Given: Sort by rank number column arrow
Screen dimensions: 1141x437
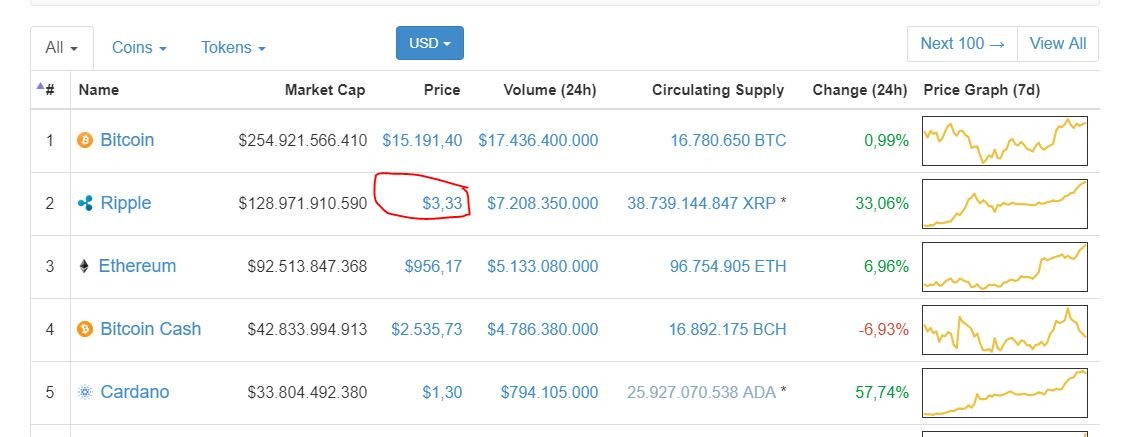Looking at the screenshot, I should (x=40, y=86).
